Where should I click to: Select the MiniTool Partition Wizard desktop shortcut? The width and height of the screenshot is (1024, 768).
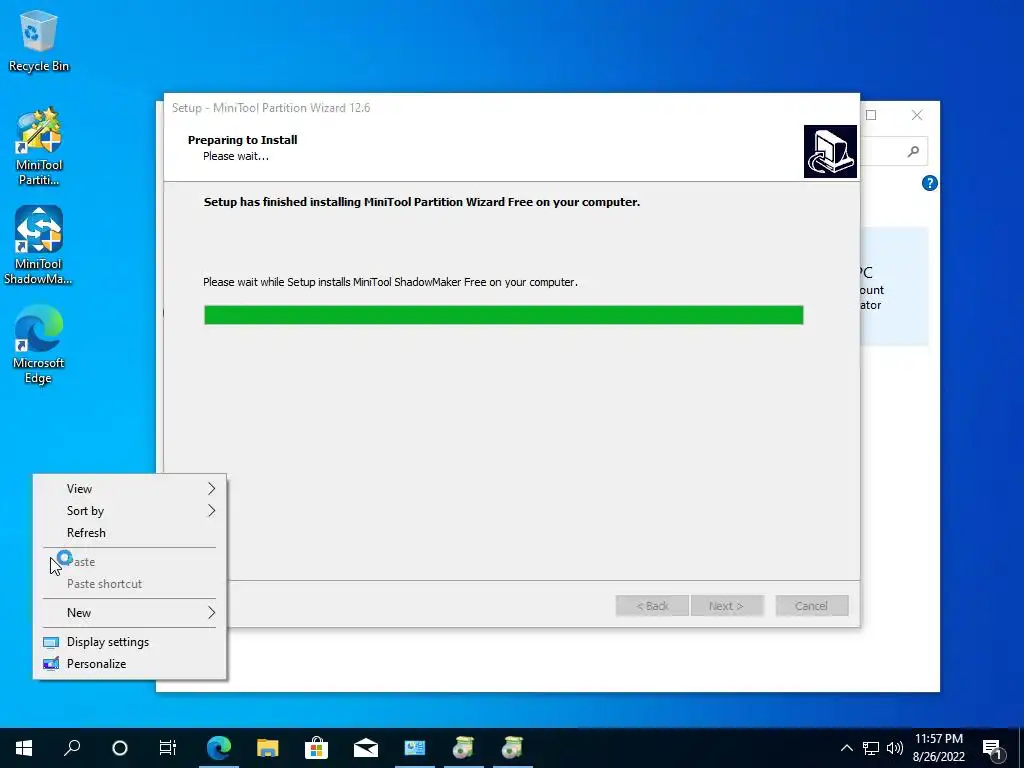pyautogui.click(x=39, y=146)
